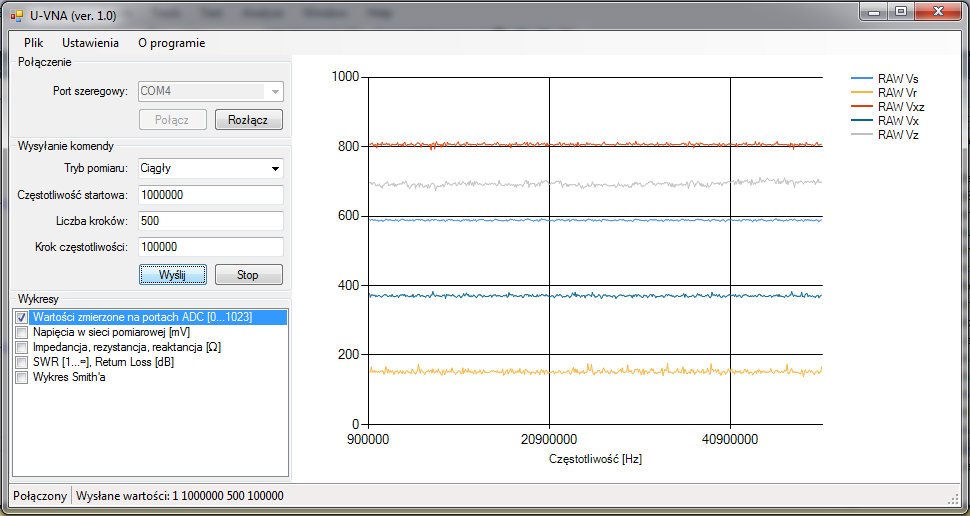The width and height of the screenshot is (970, 516).
Task: Click the RAW Vxz legend color line
Action: tap(861, 106)
